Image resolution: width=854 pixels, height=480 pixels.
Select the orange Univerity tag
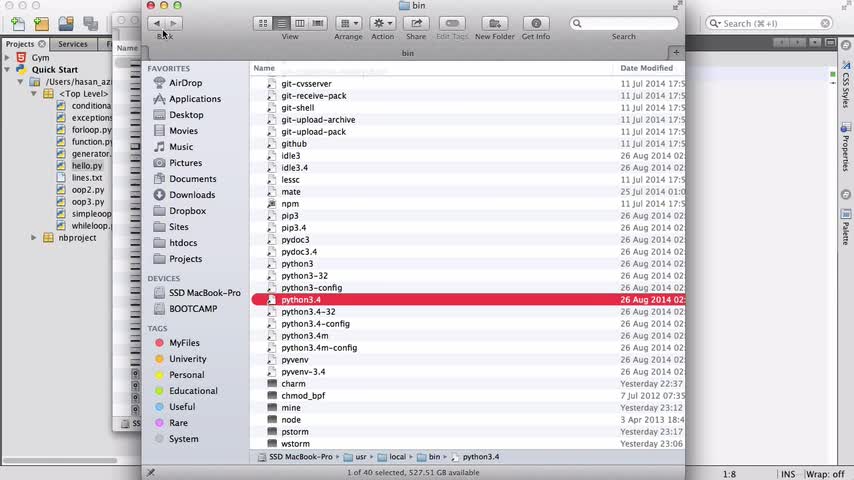click(187, 359)
